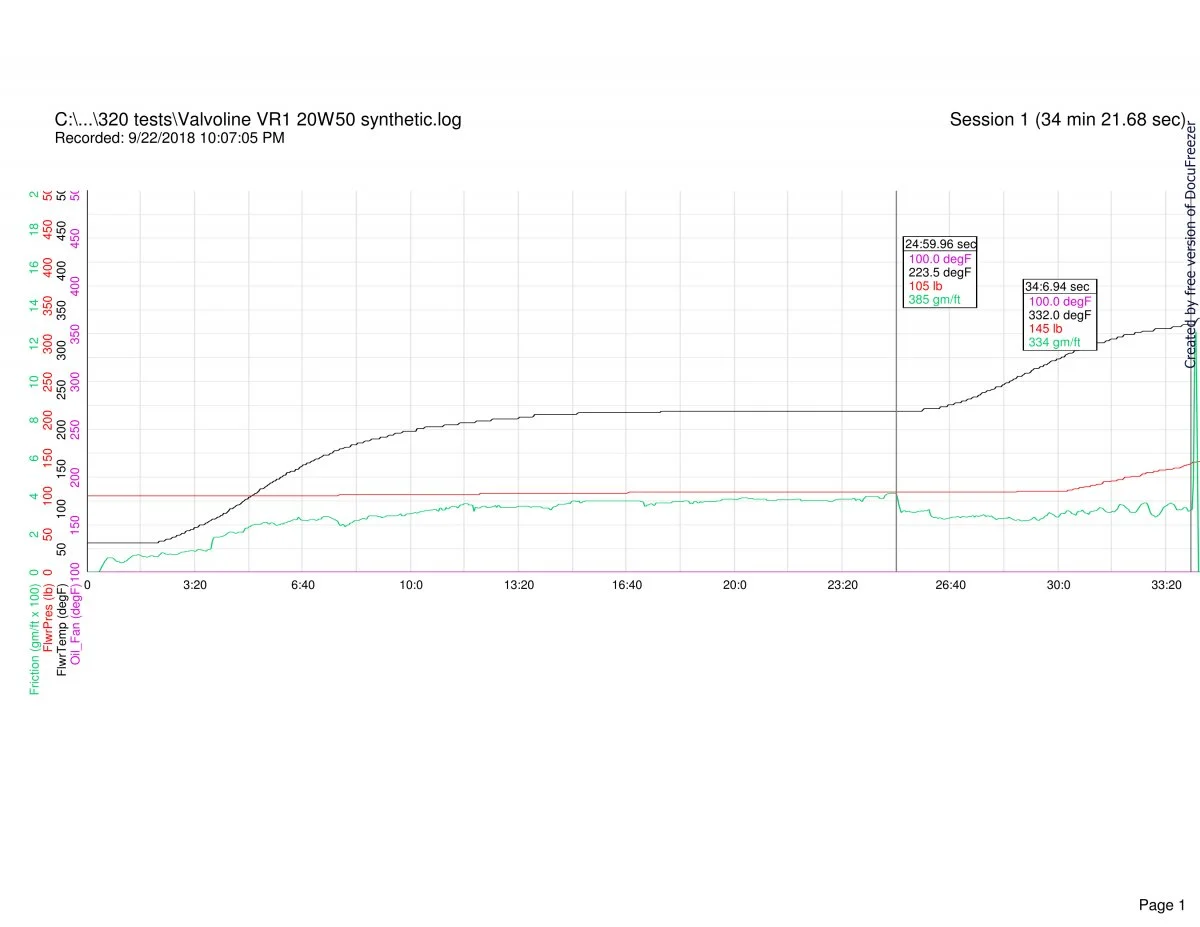Click the 13:20 time axis tick
Screen dimensions: 1200x927
coord(519,585)
